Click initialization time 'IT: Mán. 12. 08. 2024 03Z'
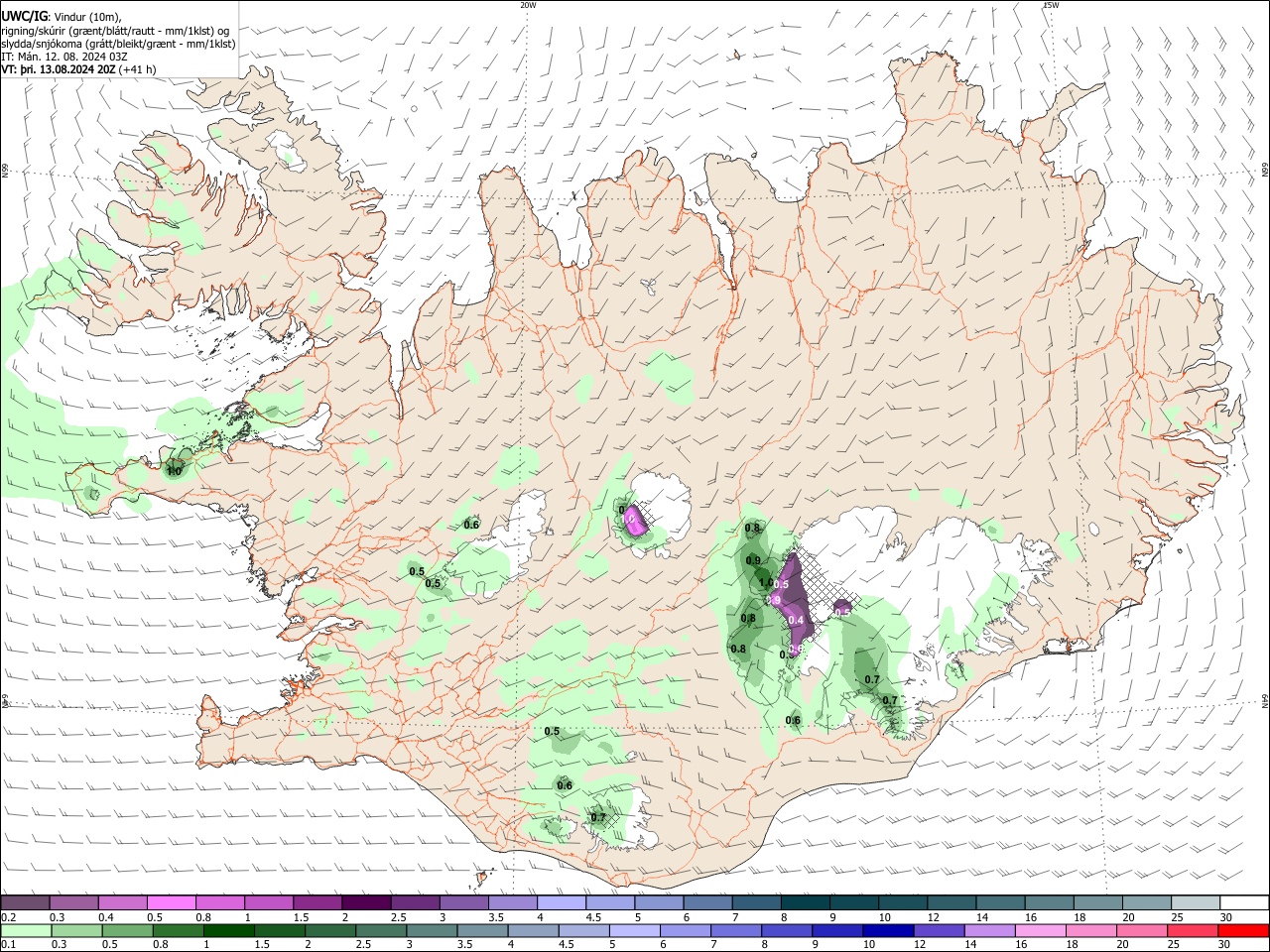Image resolution: width=1270 pixels, height=952 pixels. (64, 57)
